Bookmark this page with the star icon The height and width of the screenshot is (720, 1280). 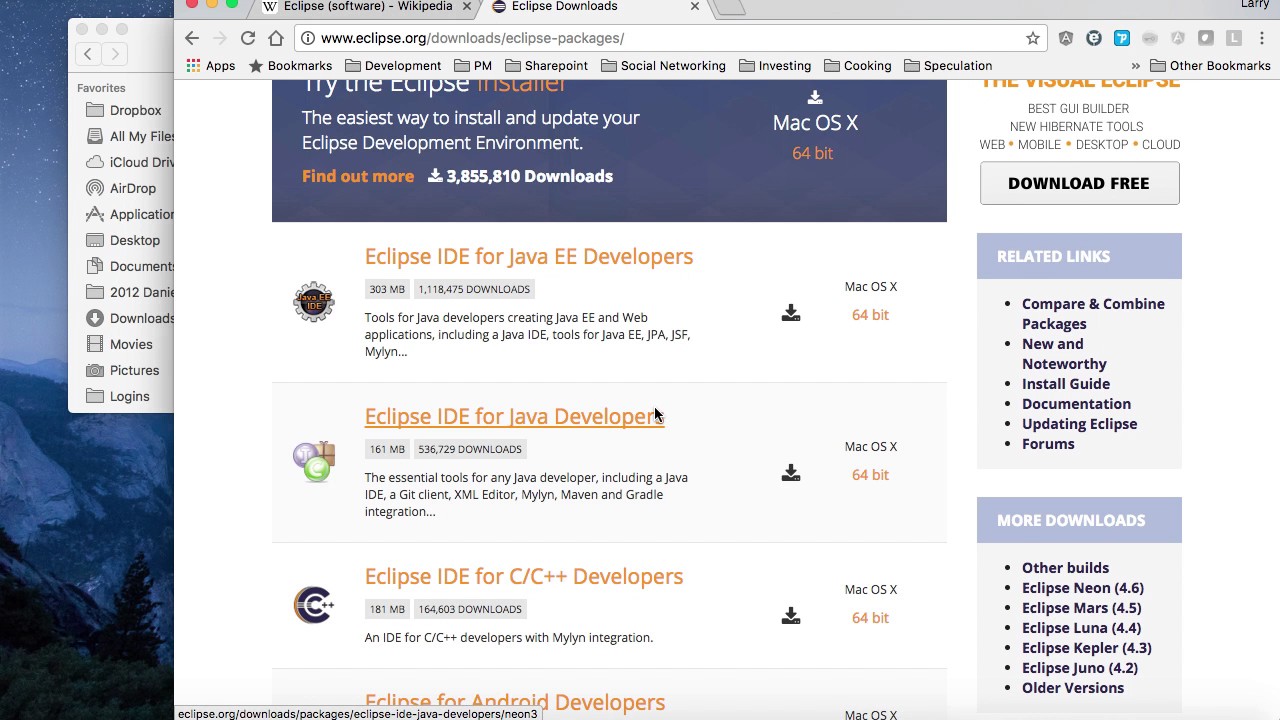pyautogui.click(x=1033, y=38)
